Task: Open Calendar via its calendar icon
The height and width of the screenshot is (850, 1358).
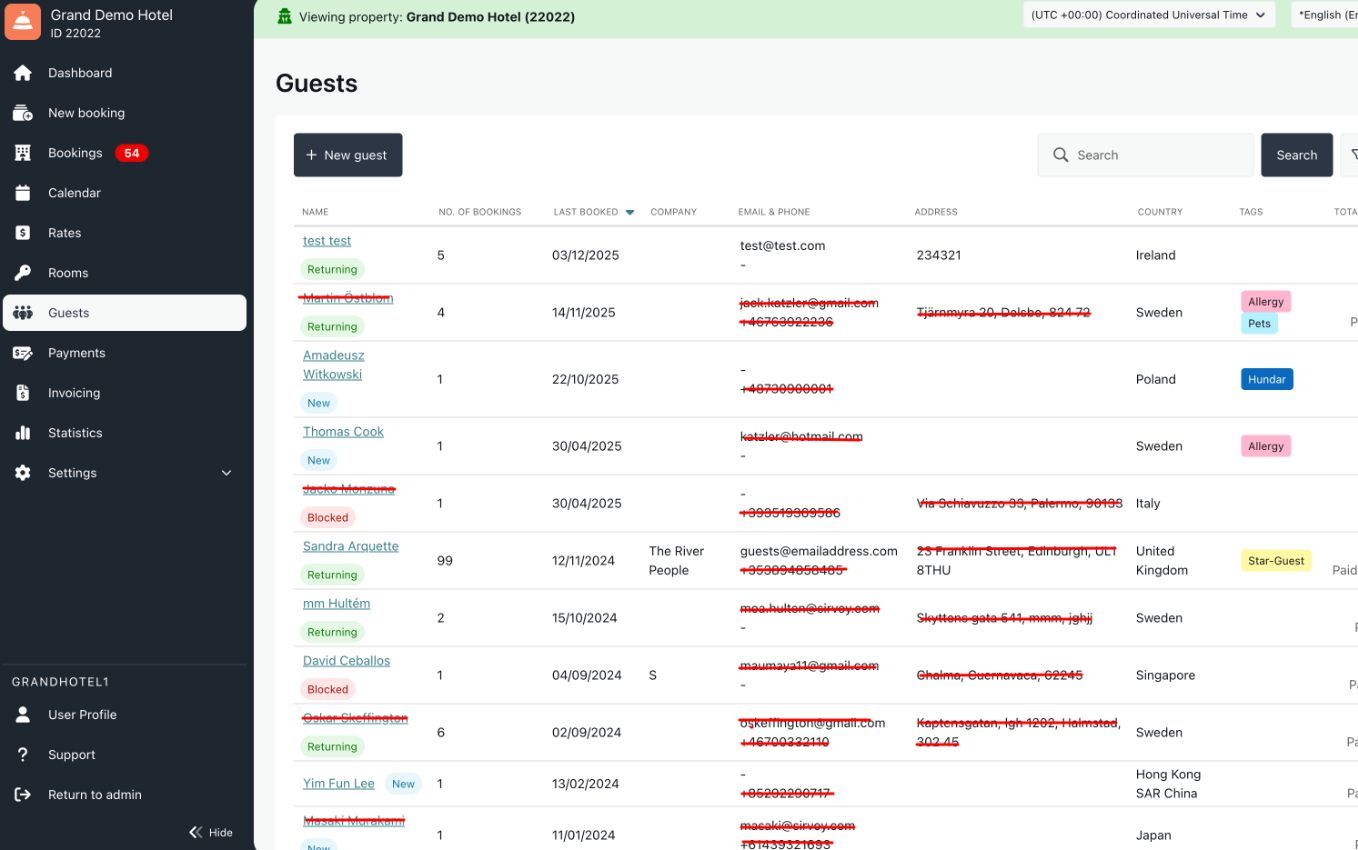Action: 23,193
